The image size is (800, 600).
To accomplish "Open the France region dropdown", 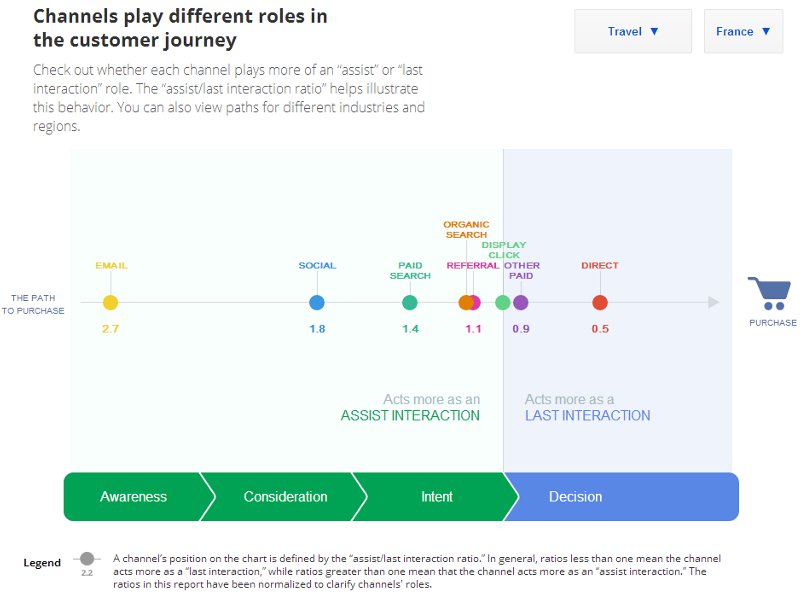I will click(x=743, y=31).
